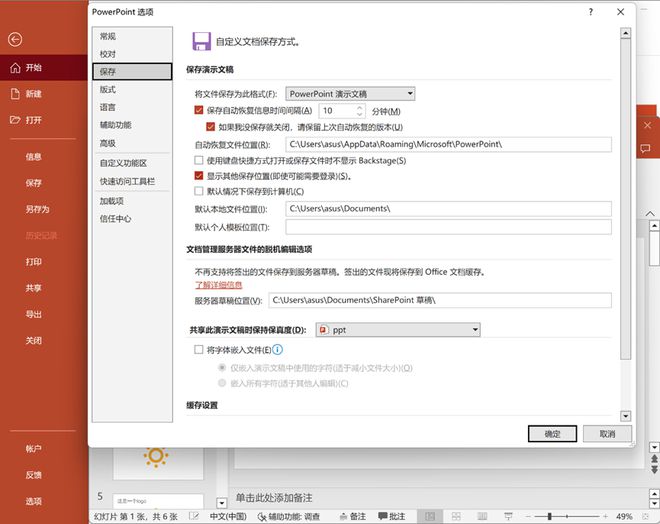Open 打印 in the backstage menu
The height and width of the screenshot is (524, 660).
pos(34,262)
